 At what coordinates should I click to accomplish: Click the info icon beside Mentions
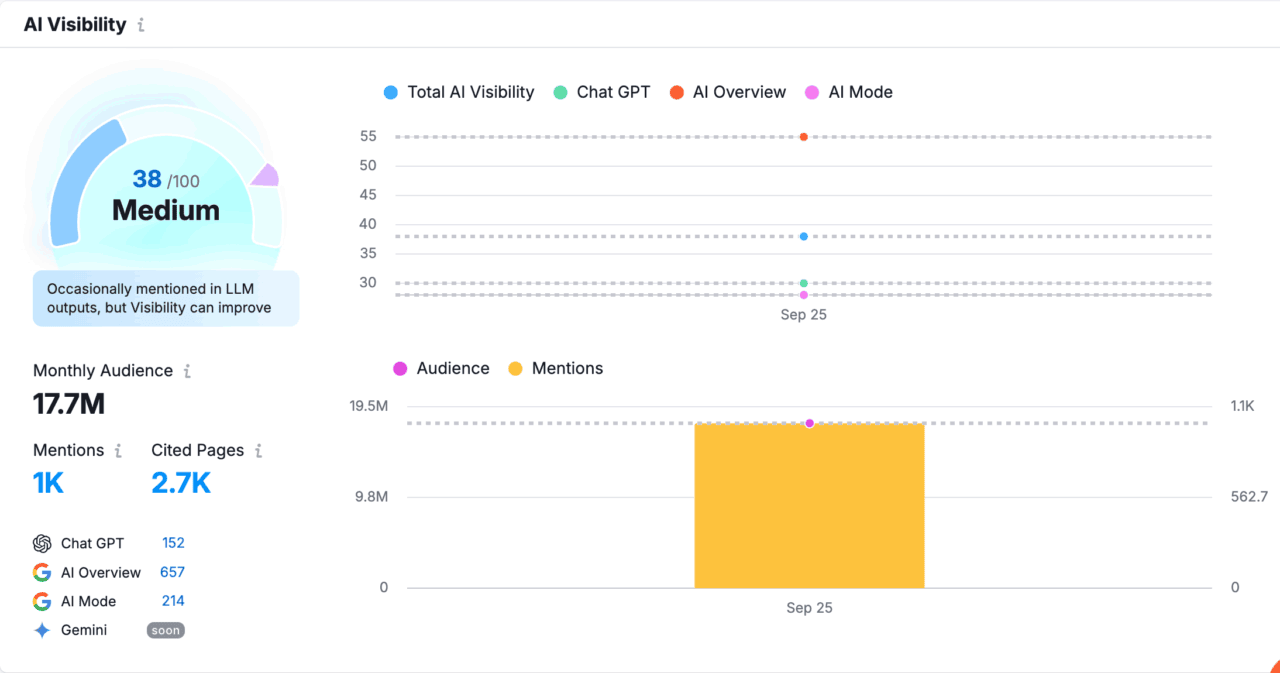tap(119, 450)
